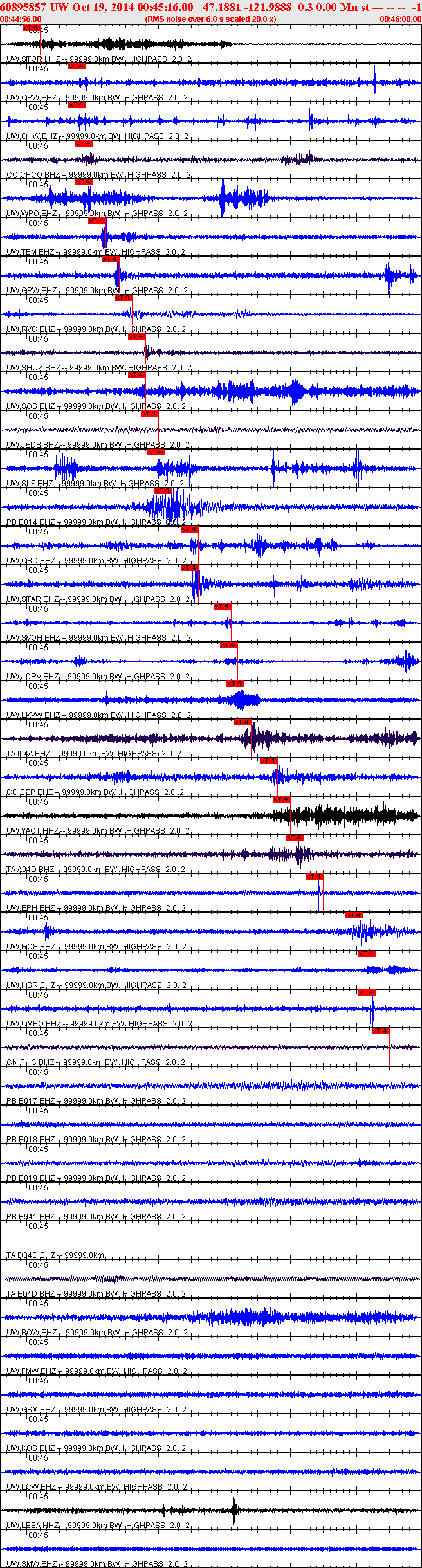Click the '(RMS noise over 6.0 s scaled 20.0 x)' note
Viewport: 422px width, 1568px height.
210,19
